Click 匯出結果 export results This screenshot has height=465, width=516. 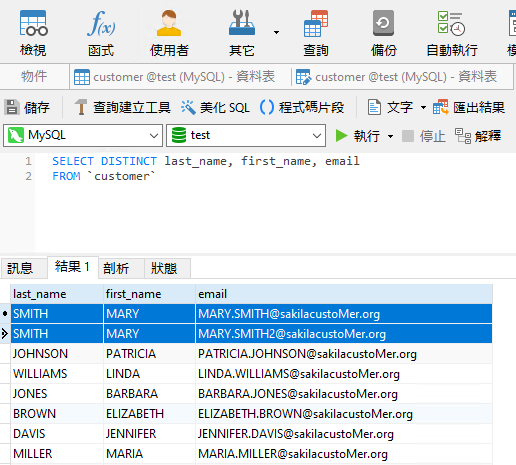click(469, 107)
